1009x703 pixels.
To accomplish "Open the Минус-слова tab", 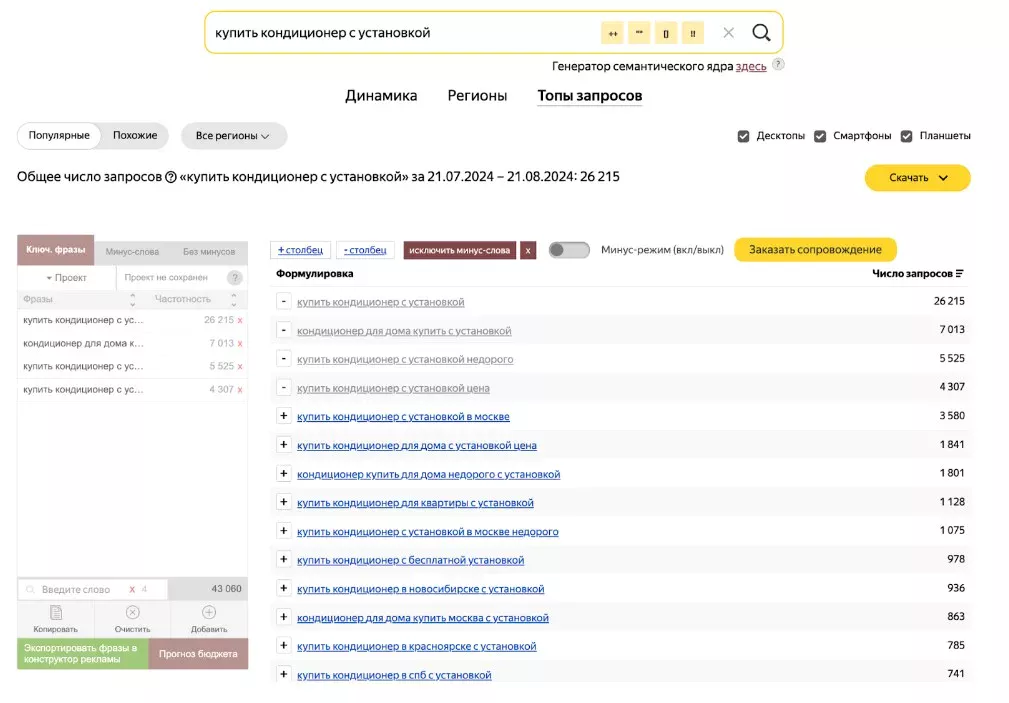I will [132, 251].
